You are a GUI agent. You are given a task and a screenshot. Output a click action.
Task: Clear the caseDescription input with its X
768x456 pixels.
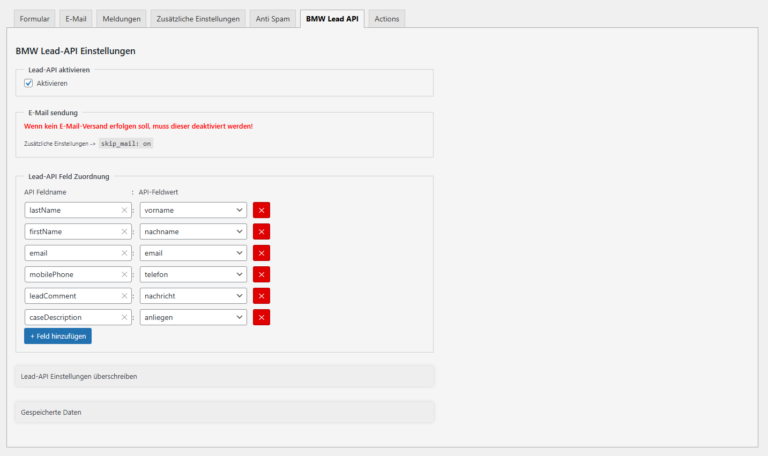click(124, 317)
